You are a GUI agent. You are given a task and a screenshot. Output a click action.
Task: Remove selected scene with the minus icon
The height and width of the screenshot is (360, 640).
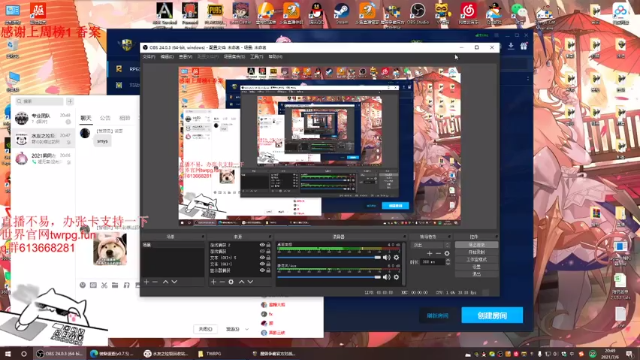click(155, 282)
